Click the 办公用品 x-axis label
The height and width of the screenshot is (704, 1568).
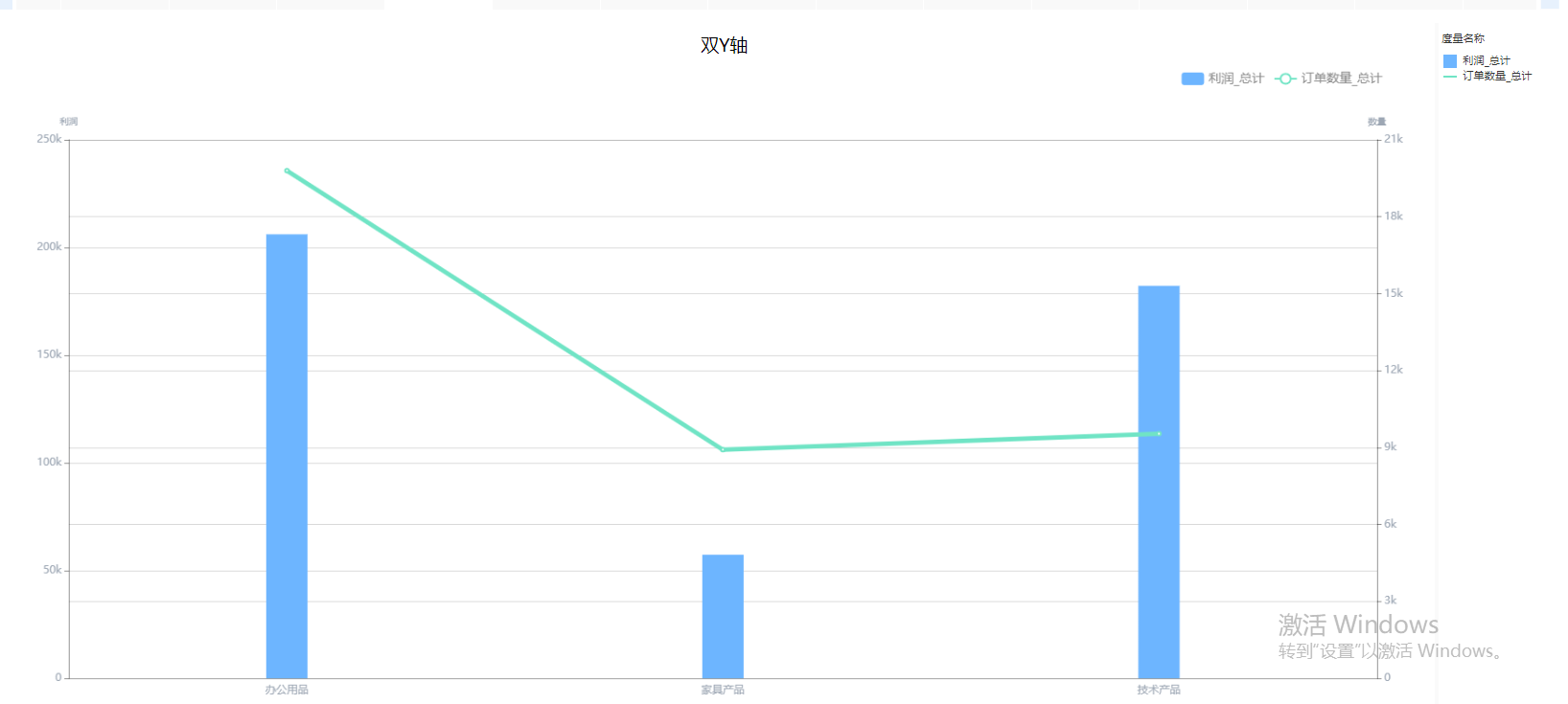point(287,690)
